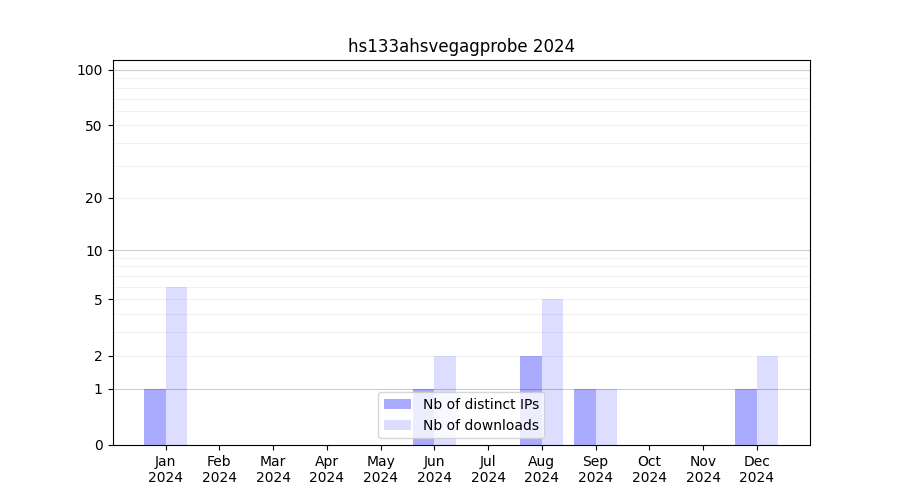
Task: Click the chart title hs133ahsvegagprobe 2024
Action: pyautogui.click(x=461, y=46)
